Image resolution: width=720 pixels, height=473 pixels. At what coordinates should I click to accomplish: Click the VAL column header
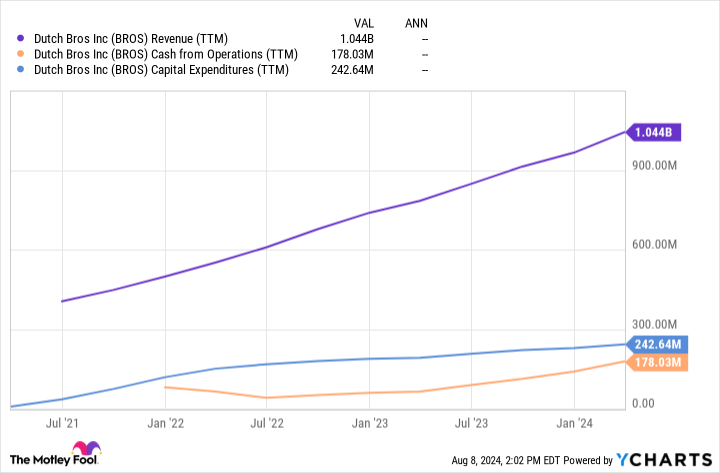click(364, 23)
